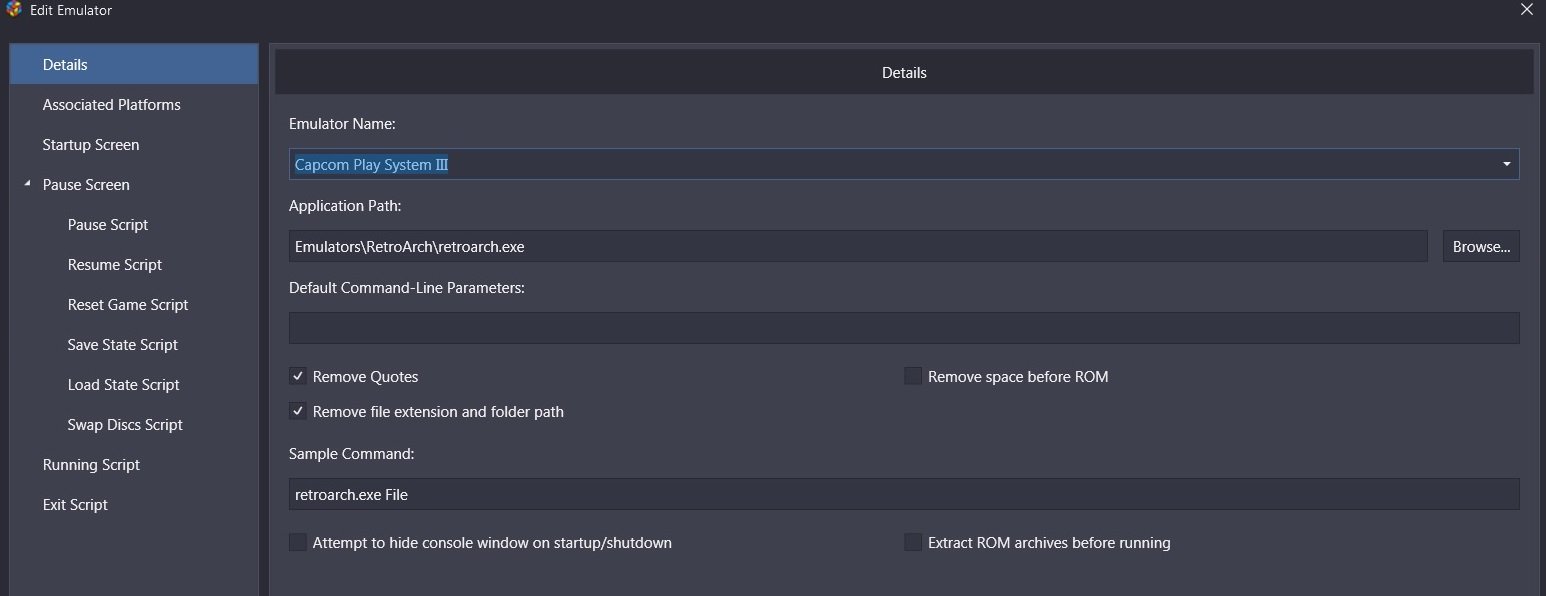This screenshot has width=1546, height=596.
Task: Uncheck the Remove Quotes checkbox
Action: (x=297, y=376)
